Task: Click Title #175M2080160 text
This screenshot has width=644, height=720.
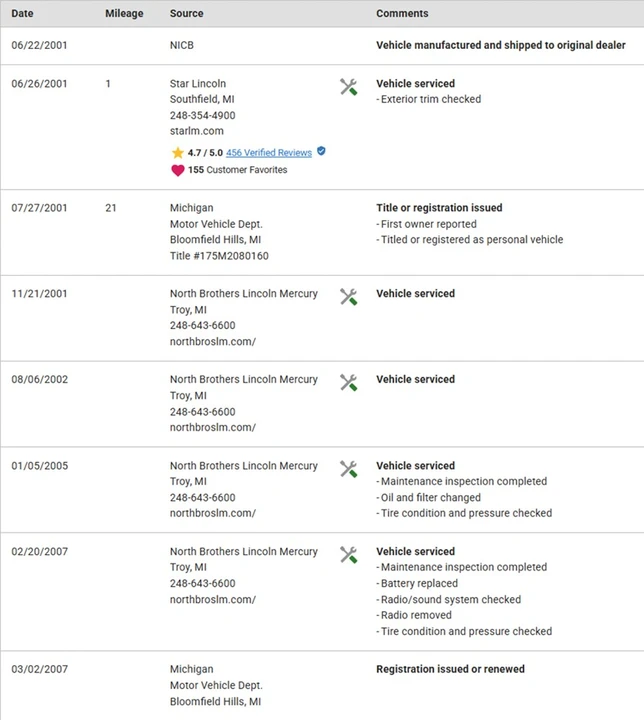Action: tap(219, 256)
